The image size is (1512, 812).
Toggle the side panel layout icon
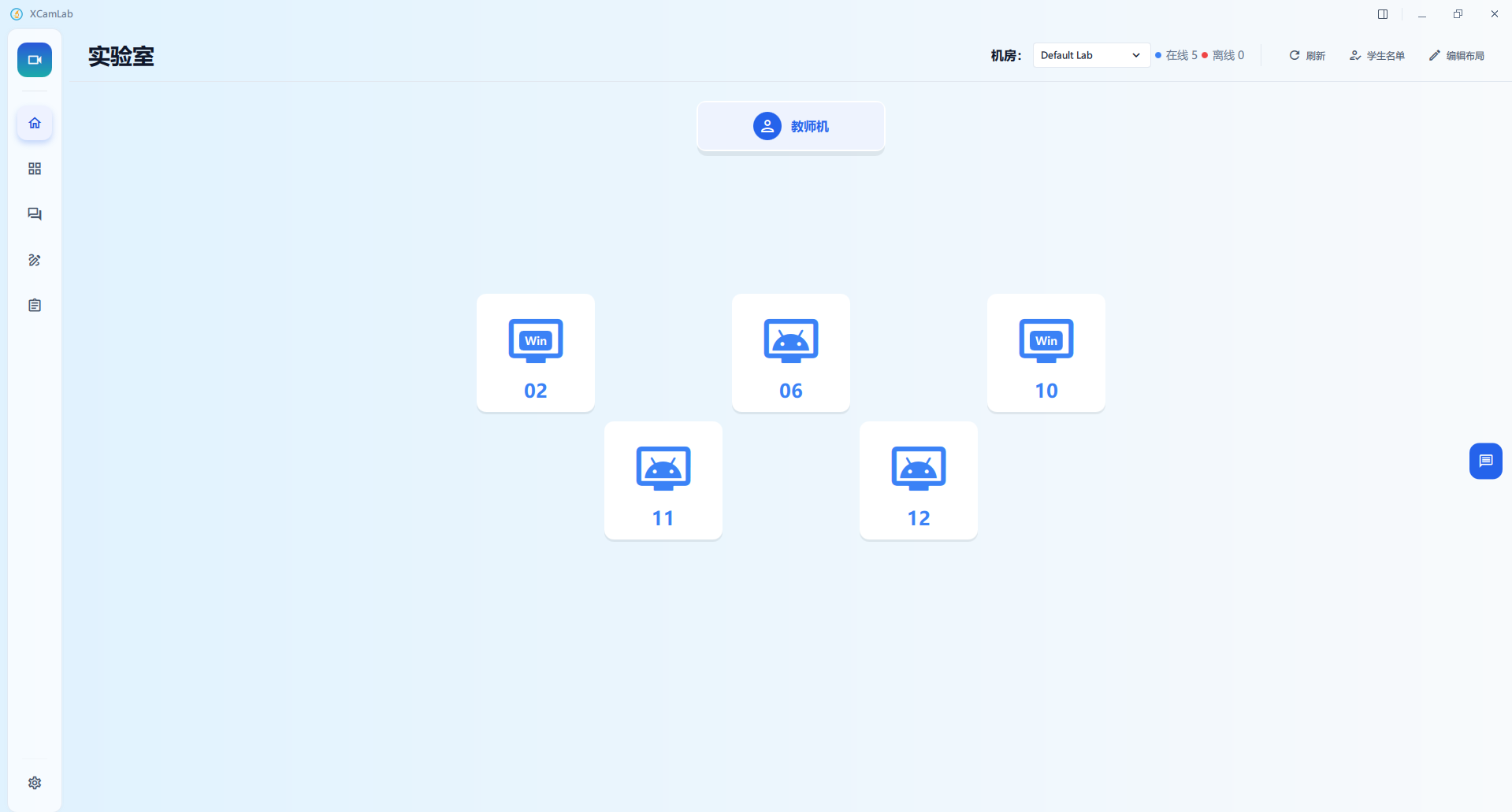[1383, 14]
